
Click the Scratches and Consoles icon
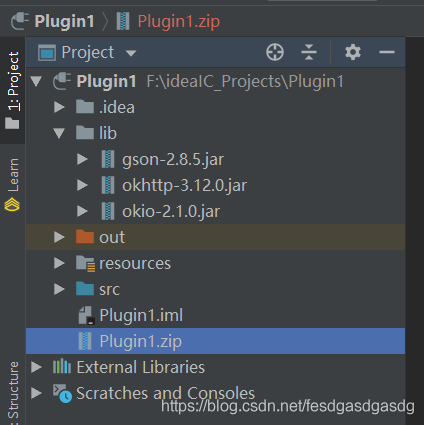tap(62, 393)
